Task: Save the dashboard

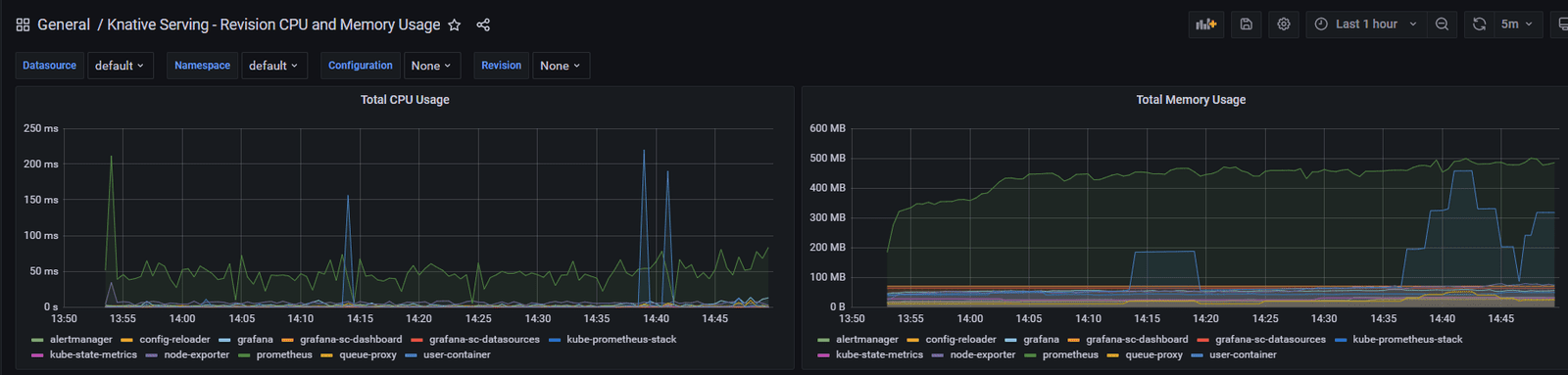Action: tap(1247, 24)
